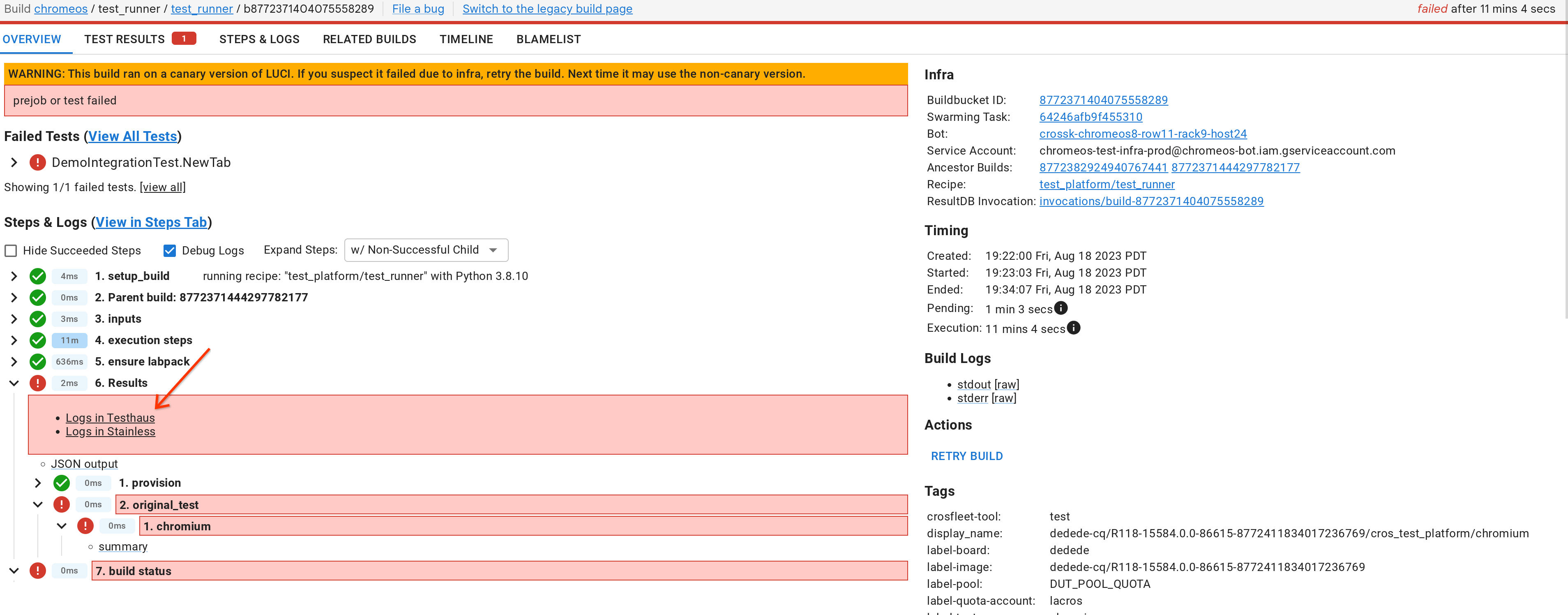Uncheck the Debug Logs checkbox
Screen dimensions: 1568x615
[x=170, y=251]
